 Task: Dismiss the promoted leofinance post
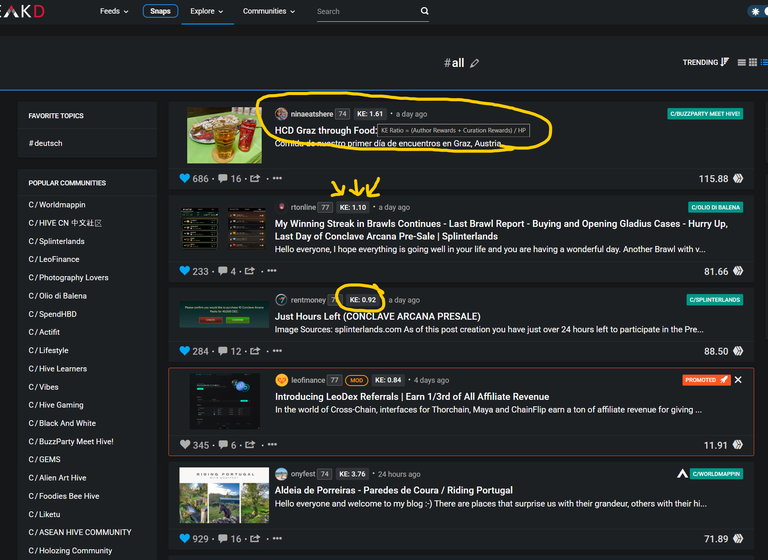(x=738, y=380)
